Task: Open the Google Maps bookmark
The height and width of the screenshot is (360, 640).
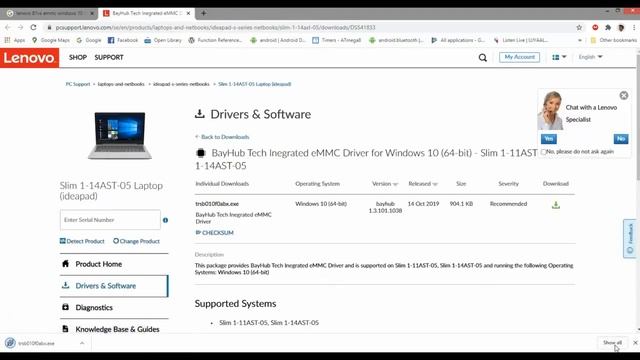Action: 51,40
